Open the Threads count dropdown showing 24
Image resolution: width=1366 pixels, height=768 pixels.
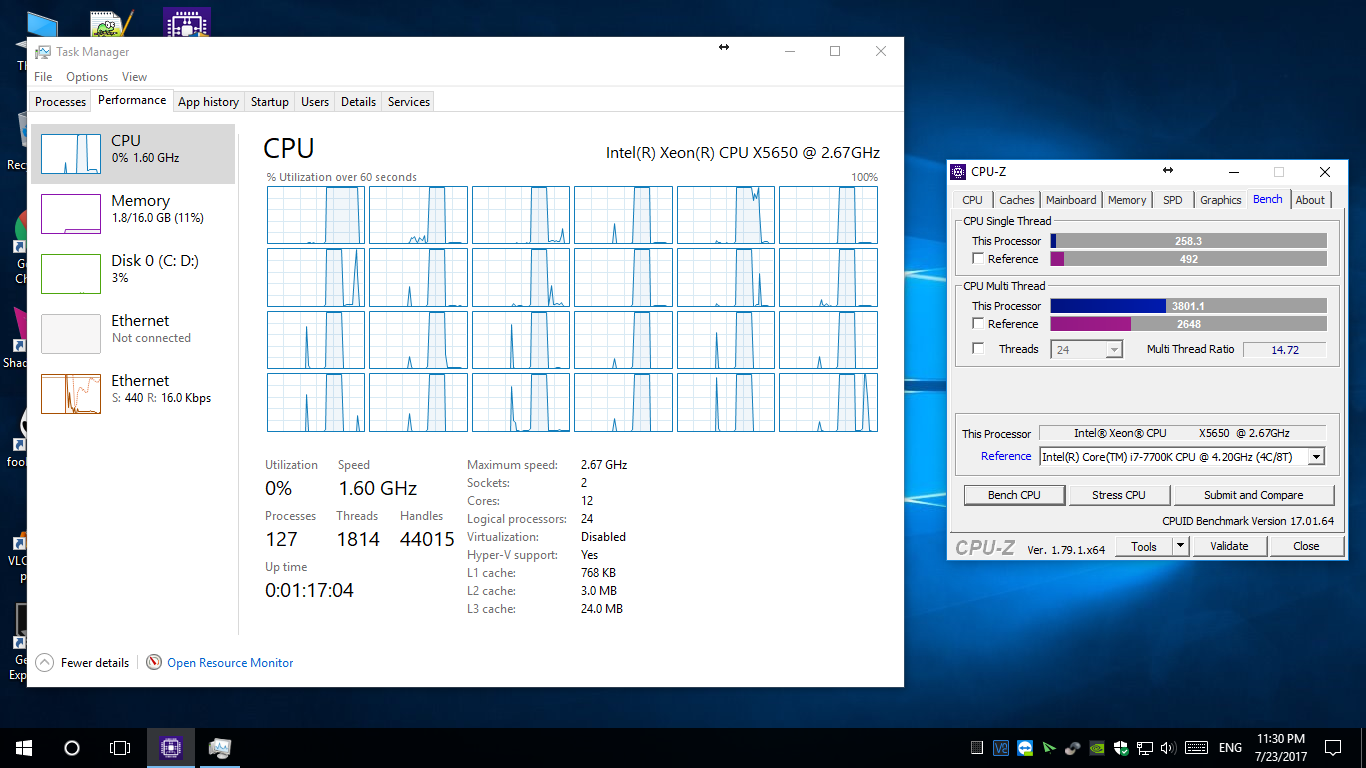(1087, 349)
